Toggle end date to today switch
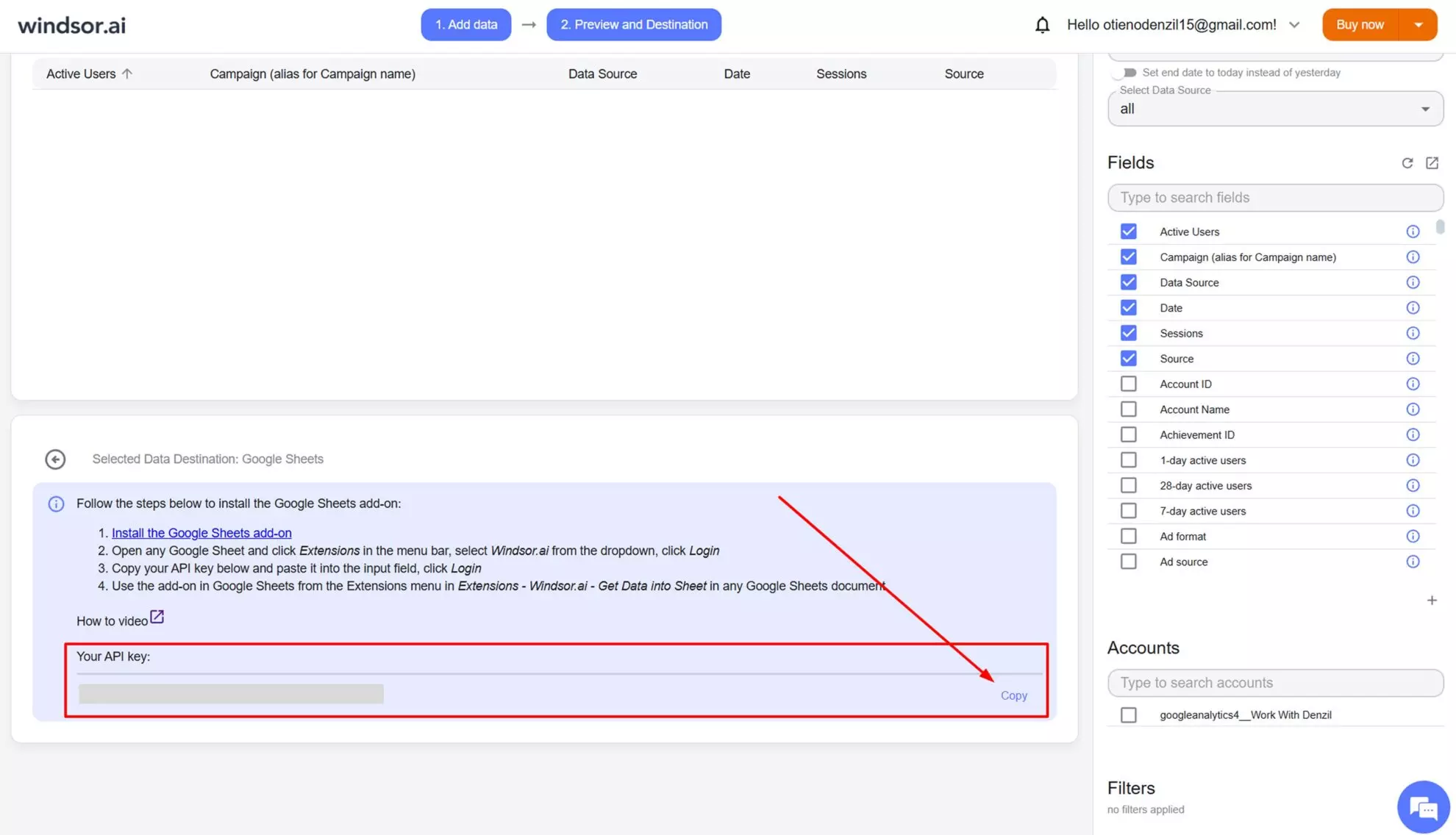This screenshot has height=835, width=1456. click(1126, 73)
